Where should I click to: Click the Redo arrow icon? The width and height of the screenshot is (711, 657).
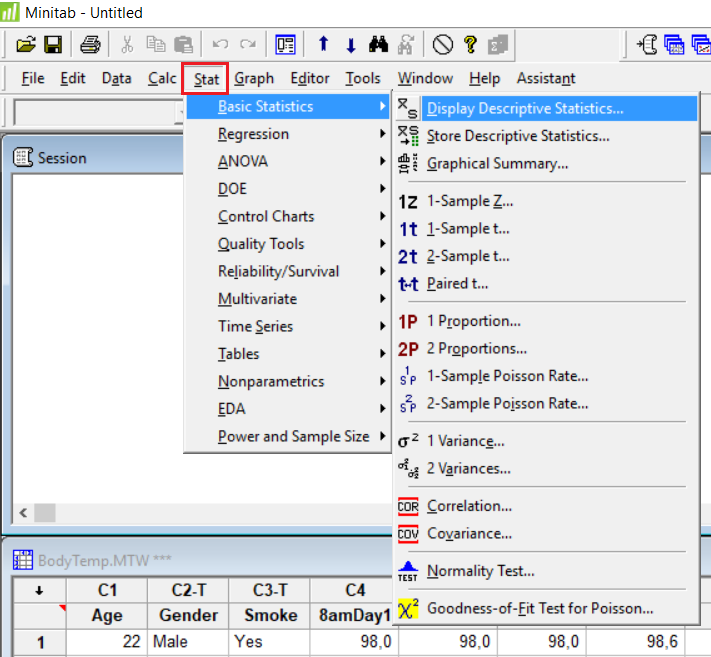tap(248, 44)
